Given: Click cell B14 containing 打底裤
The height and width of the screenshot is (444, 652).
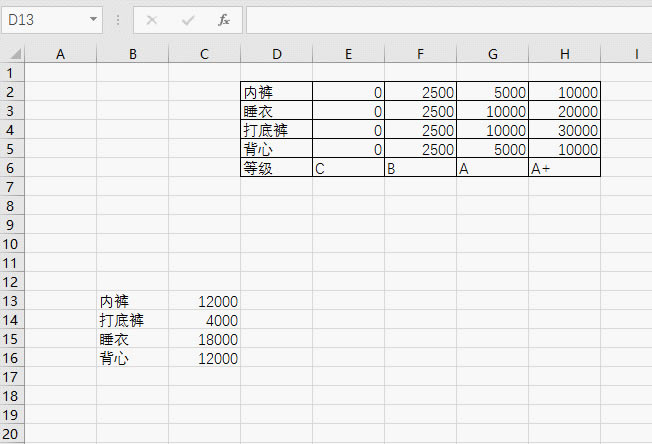Looking at the screenshot, I should [133, 320].
